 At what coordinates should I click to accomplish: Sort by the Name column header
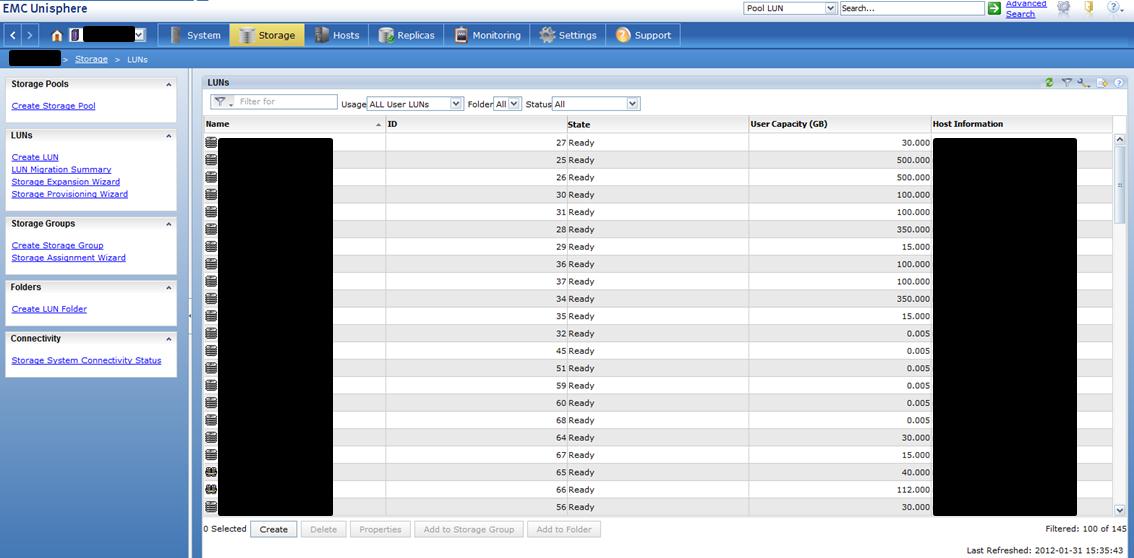coord(294,124)
